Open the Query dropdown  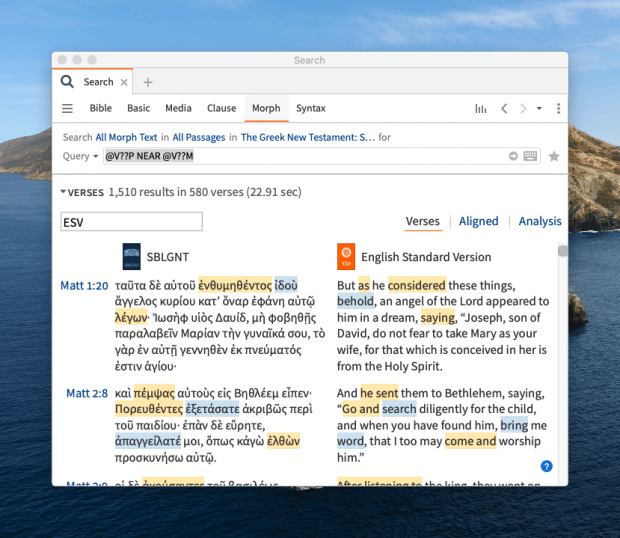pyautogui.click(x=81, y=156)
